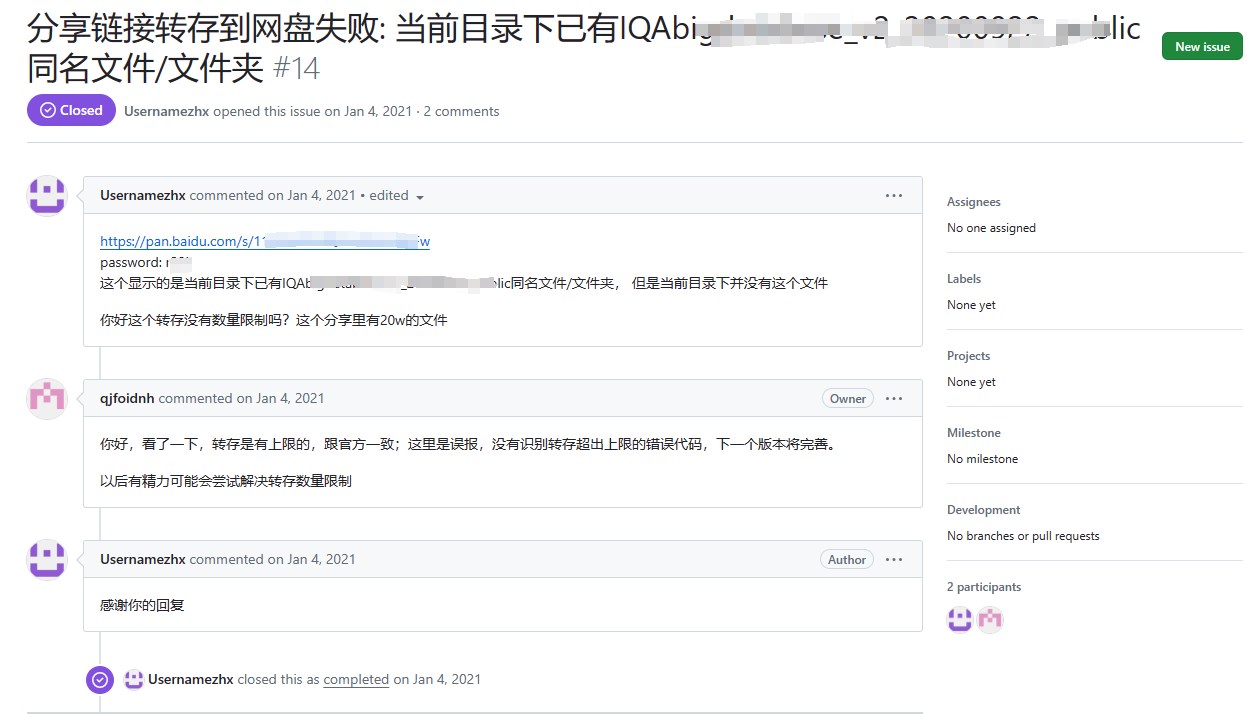Click Usernamezhx name in closed event line

coord(190,680)
